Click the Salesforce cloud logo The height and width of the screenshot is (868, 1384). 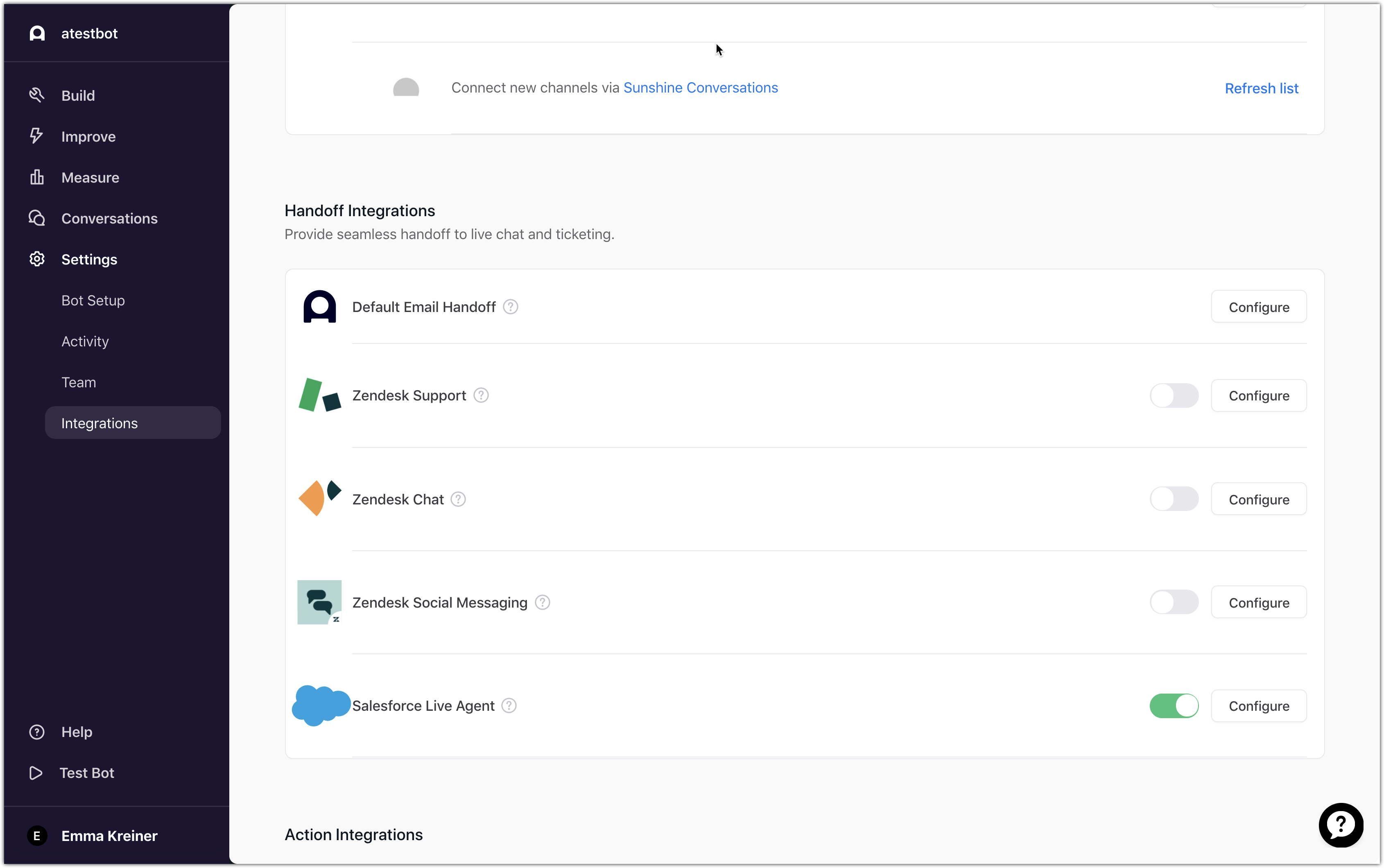point(320,705)
